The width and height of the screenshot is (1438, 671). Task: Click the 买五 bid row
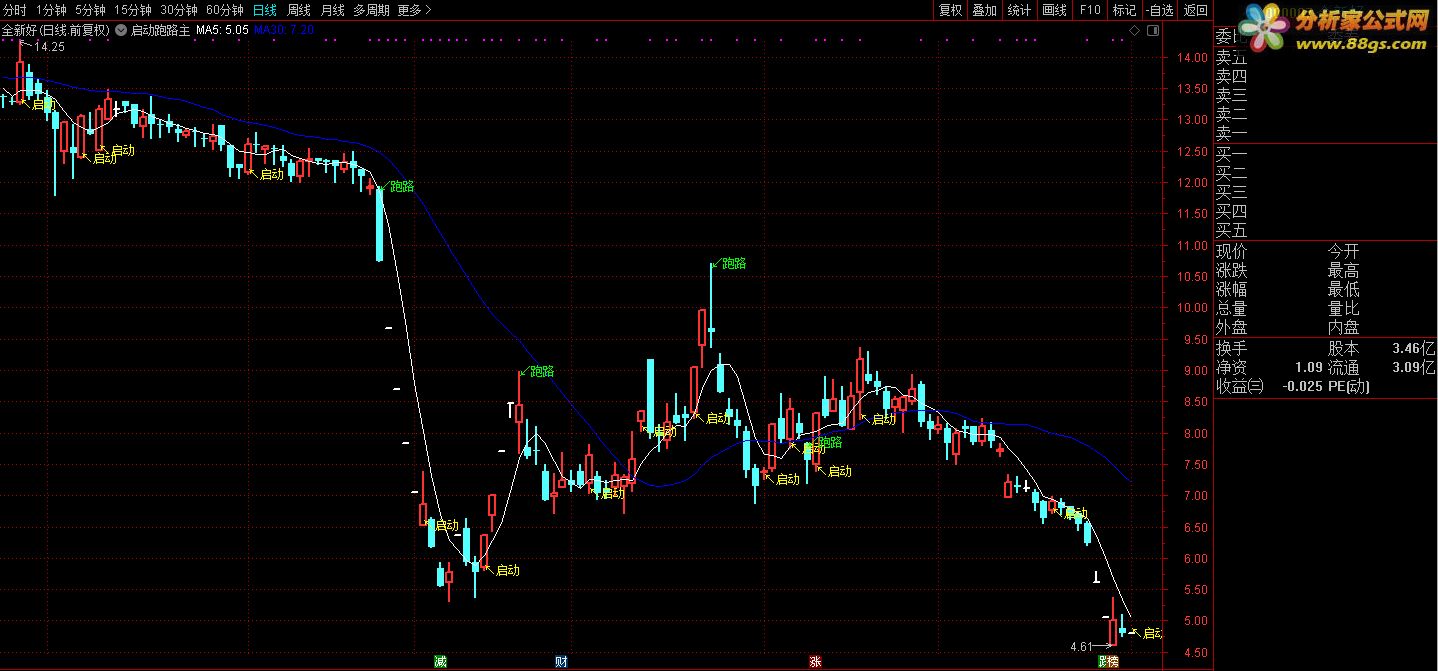1325,231
